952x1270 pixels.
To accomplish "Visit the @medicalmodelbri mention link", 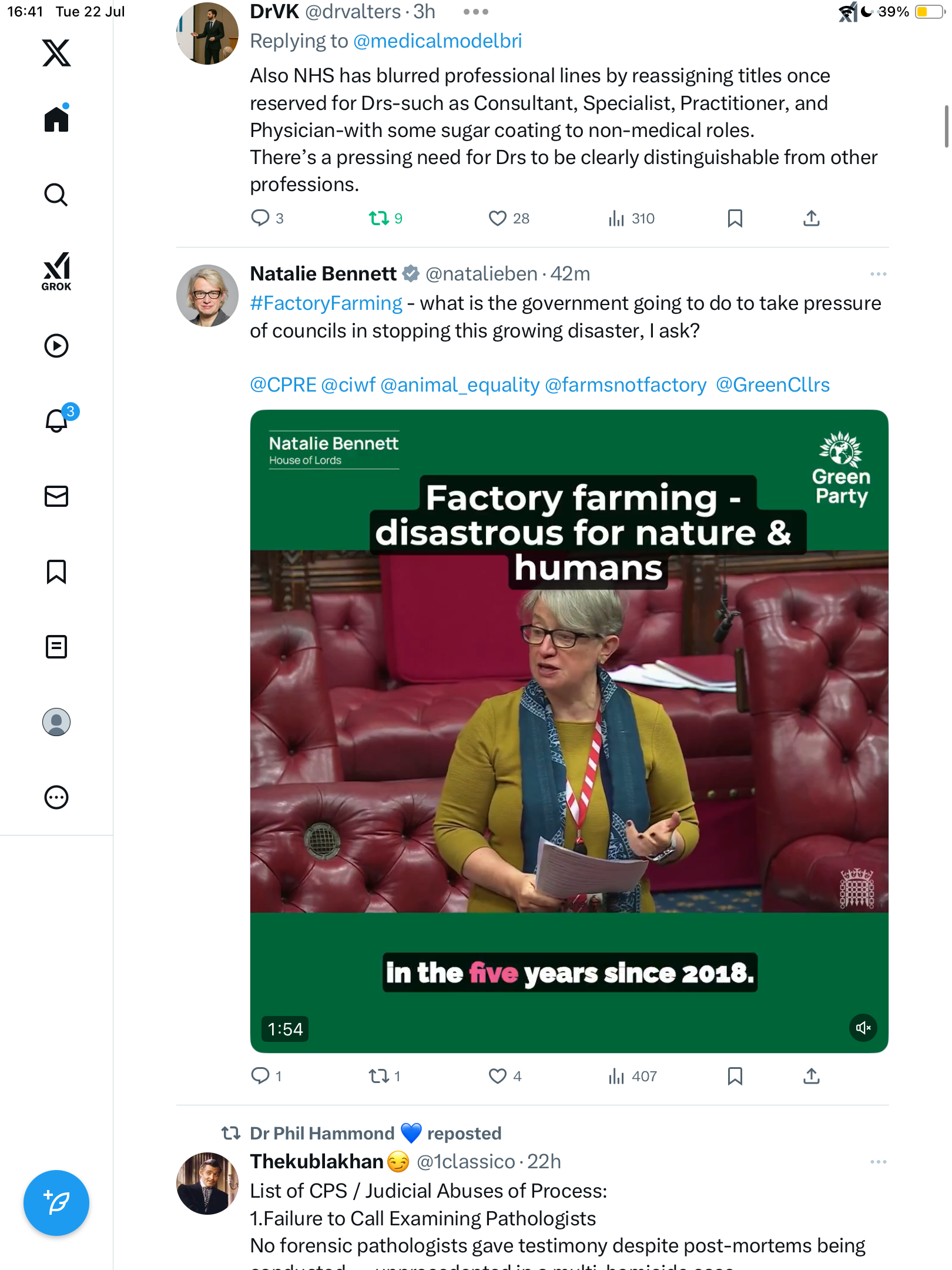I will (438, 41).
